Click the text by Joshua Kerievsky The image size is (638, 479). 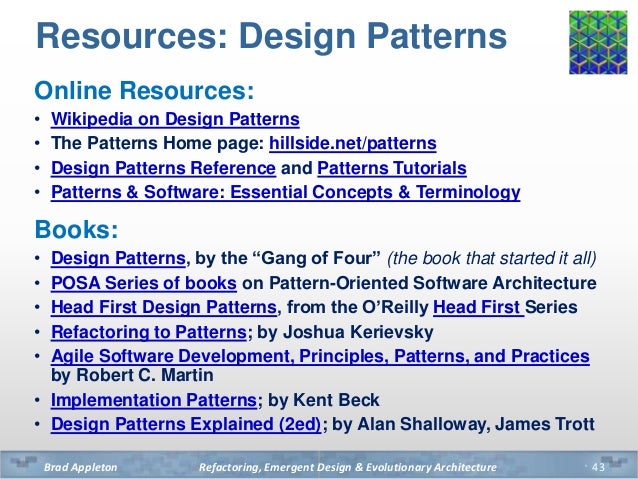[x=345, y=332]
